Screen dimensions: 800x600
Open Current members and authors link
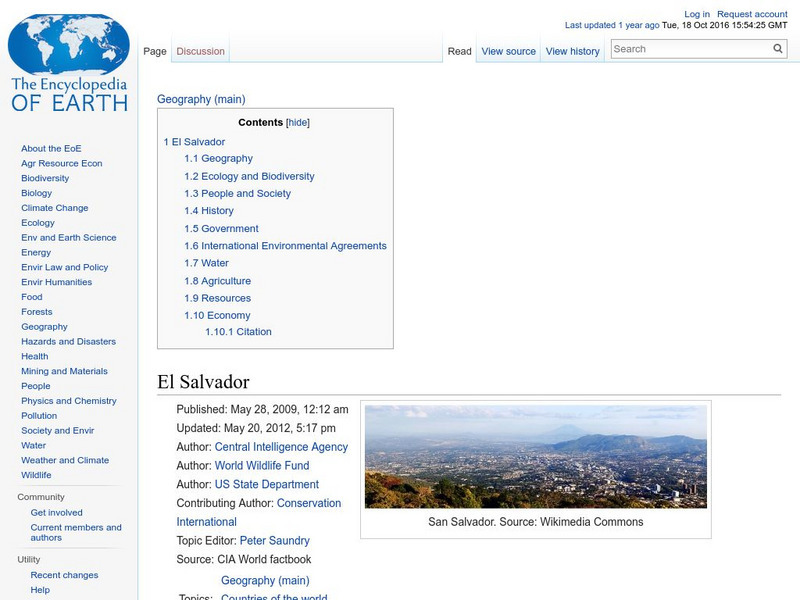pos(76,532)
